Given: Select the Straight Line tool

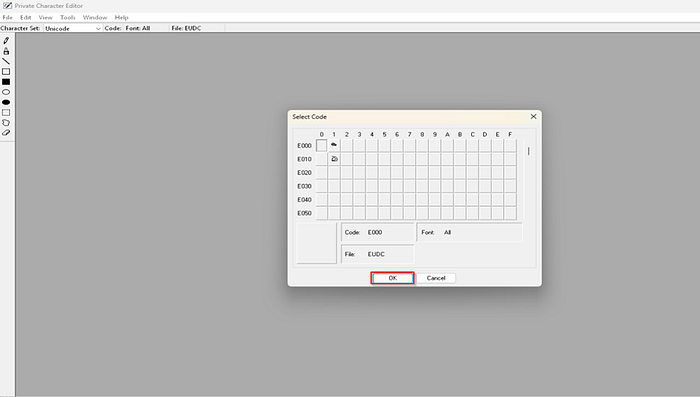Looking at the screenshot, I should 6,61.
